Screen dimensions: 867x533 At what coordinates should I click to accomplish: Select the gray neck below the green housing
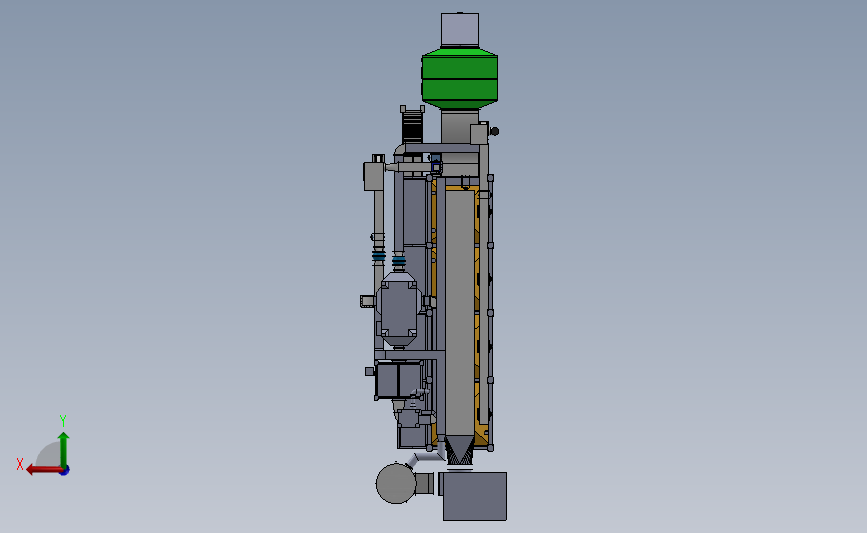click(459, 127)
